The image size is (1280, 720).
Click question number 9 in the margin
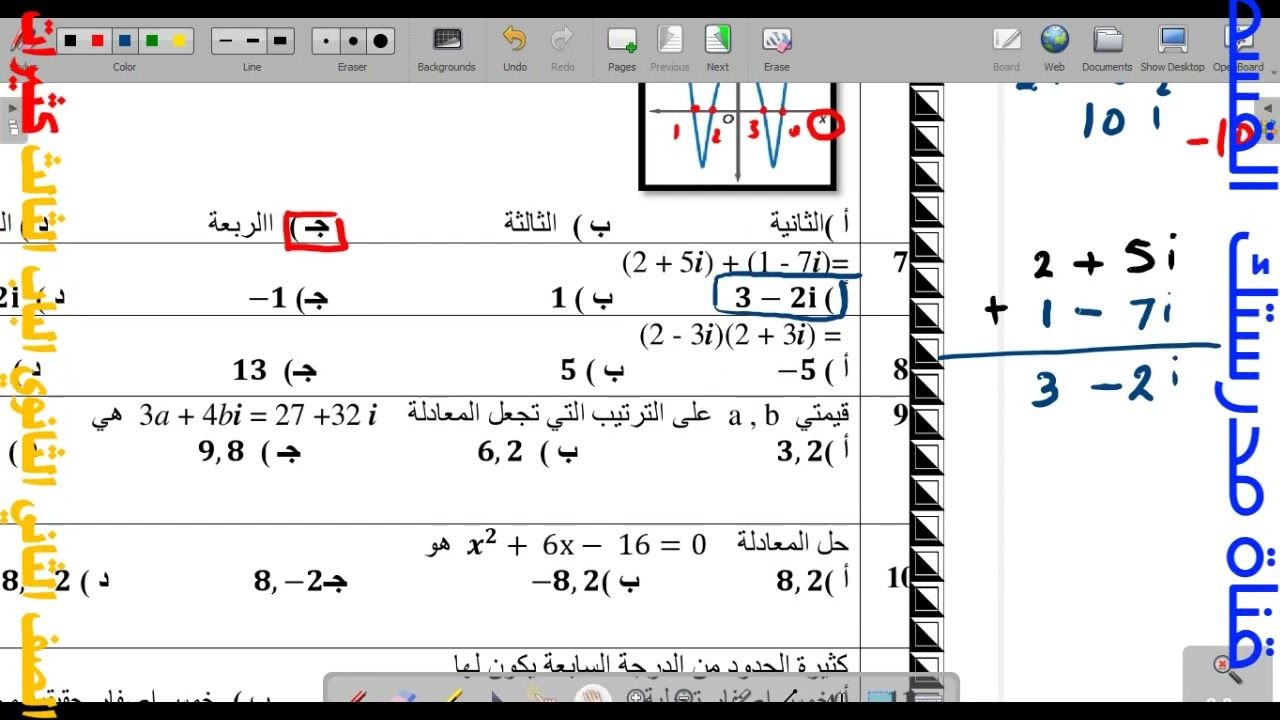click(x=900, y=415)
